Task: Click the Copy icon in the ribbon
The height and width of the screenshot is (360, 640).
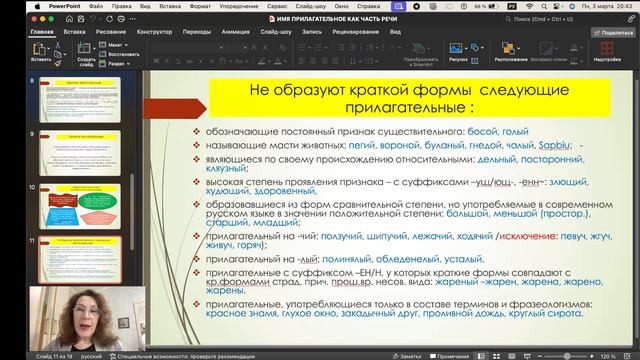Action: pos(58,54)
